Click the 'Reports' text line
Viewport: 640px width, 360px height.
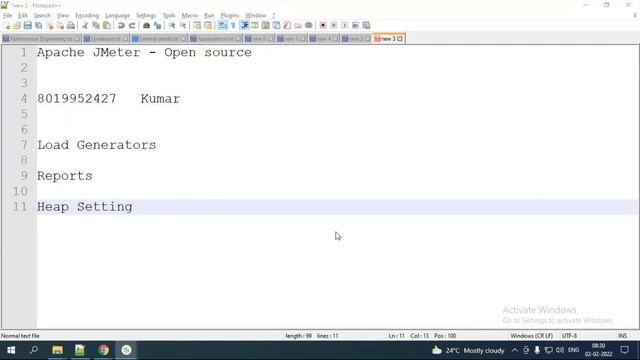click(64, 176)
